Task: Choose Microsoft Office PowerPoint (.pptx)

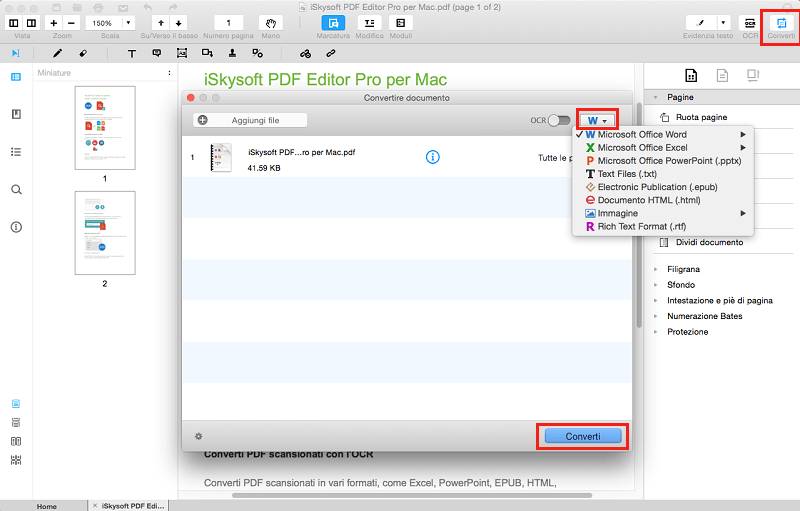Action: click(663, 161)
